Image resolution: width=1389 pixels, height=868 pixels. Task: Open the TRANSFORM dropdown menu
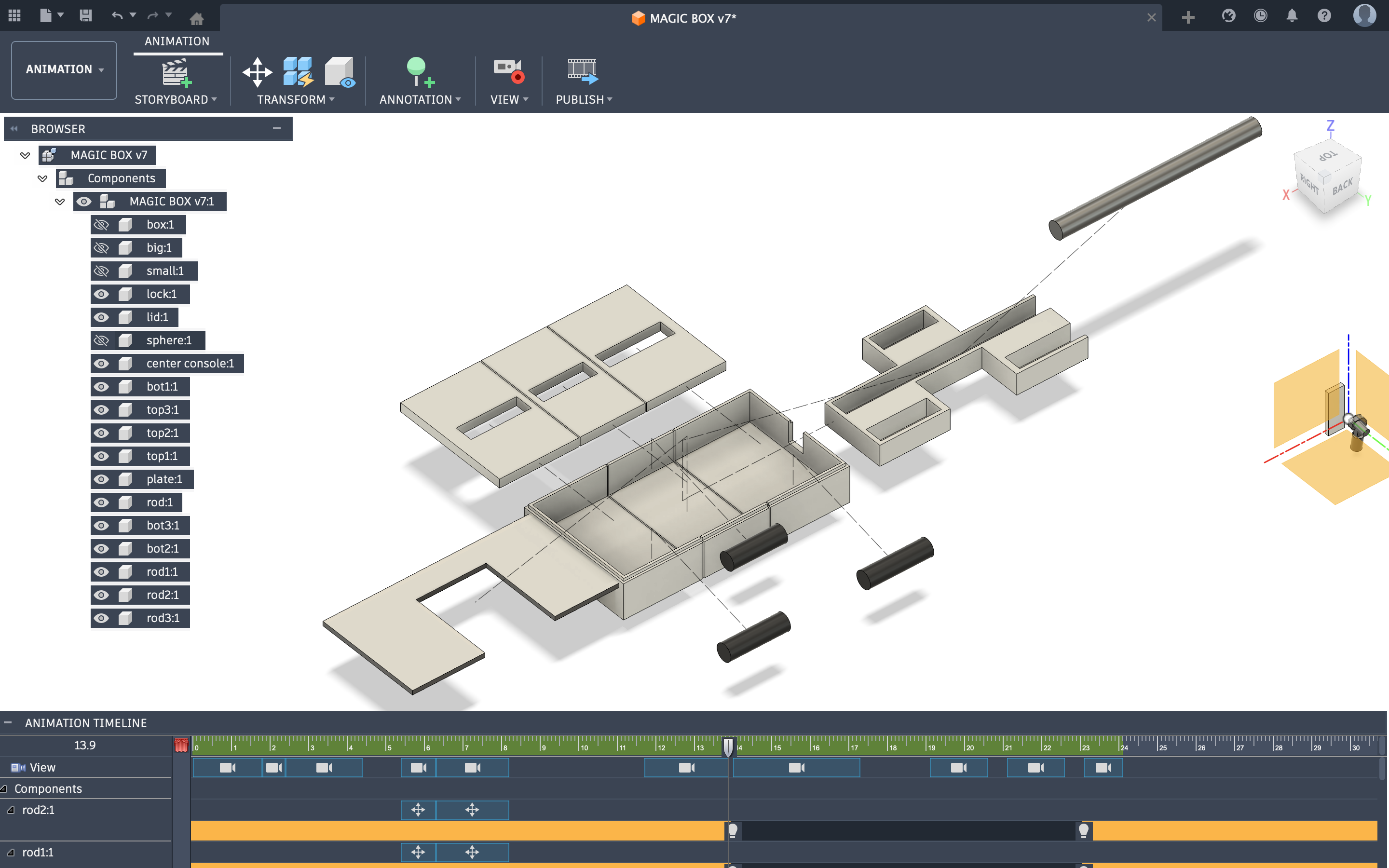[x=296, y=100]
